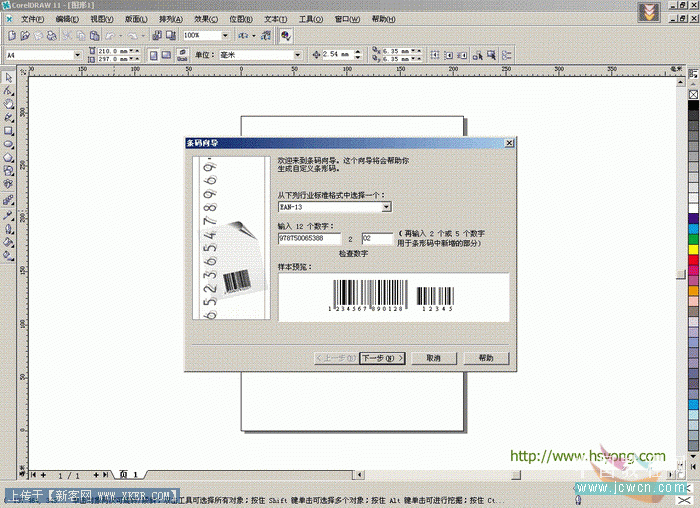Screen dimensions: 700x508
Task: Open the 文件 (File) menu
Action: tap(31, 19)
